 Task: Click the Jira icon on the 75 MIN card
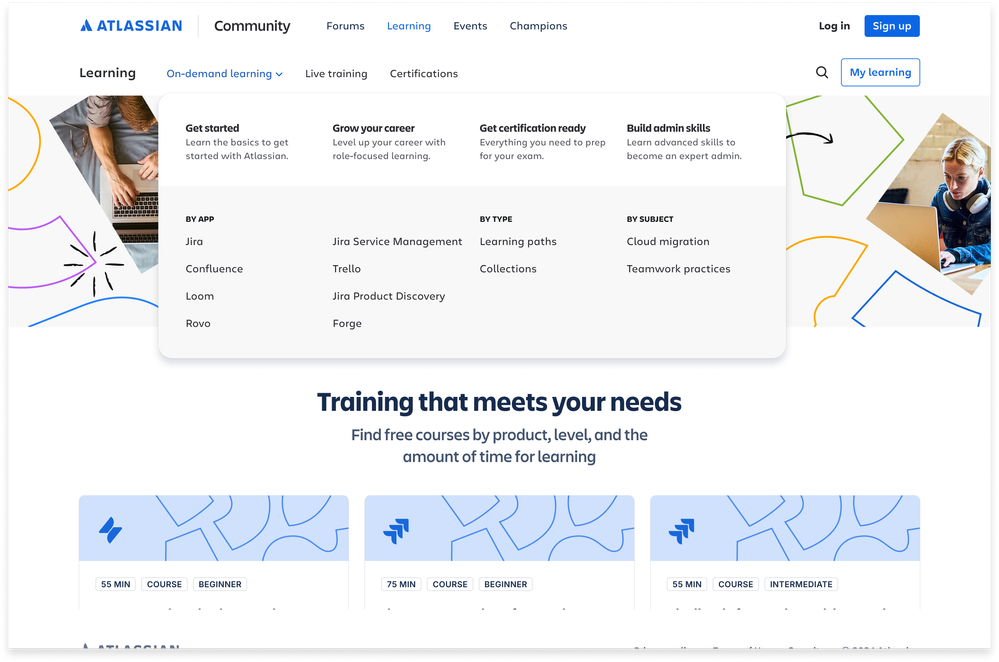[x=396, y=531]
